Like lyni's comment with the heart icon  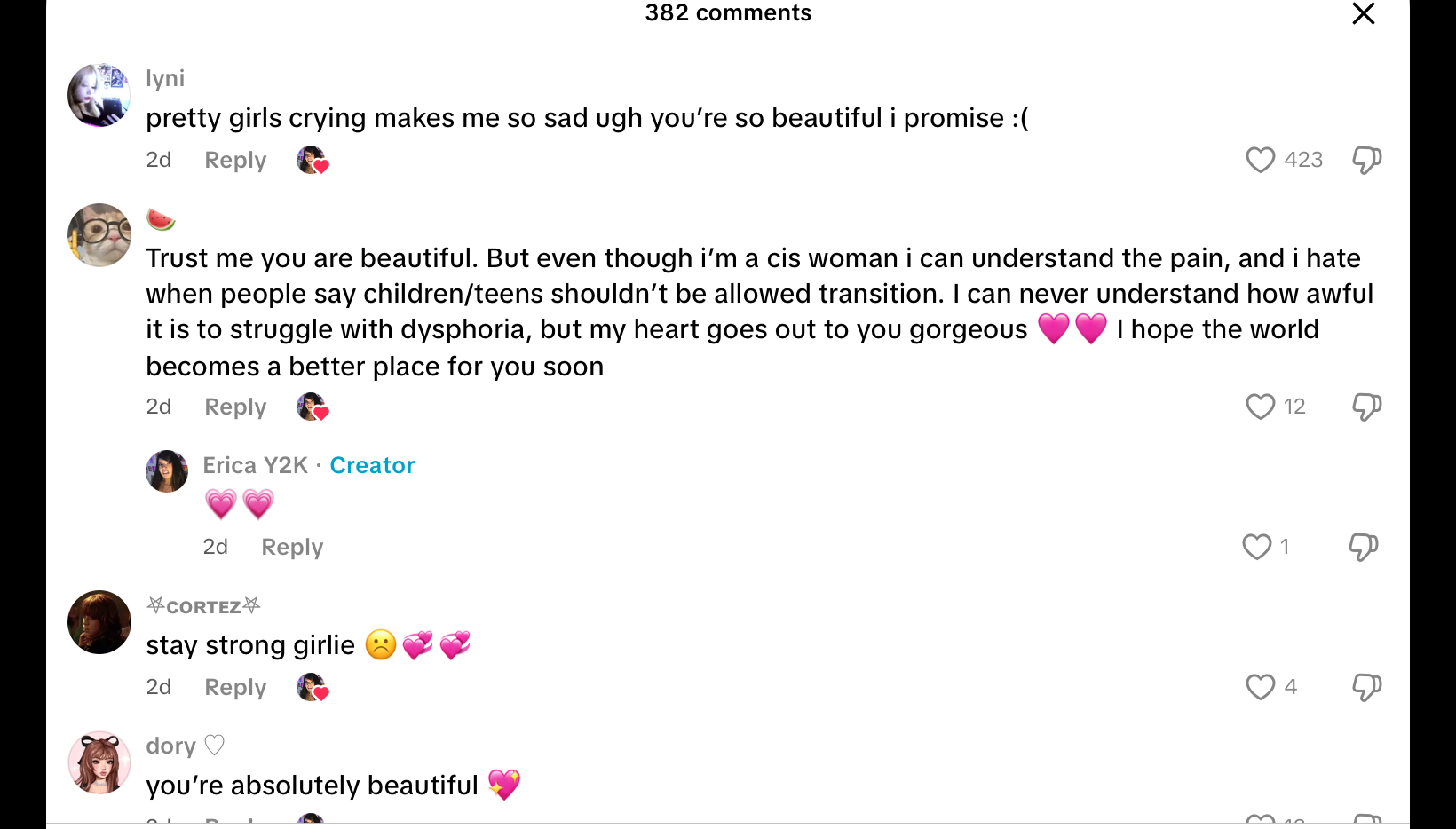point(1260,160)
